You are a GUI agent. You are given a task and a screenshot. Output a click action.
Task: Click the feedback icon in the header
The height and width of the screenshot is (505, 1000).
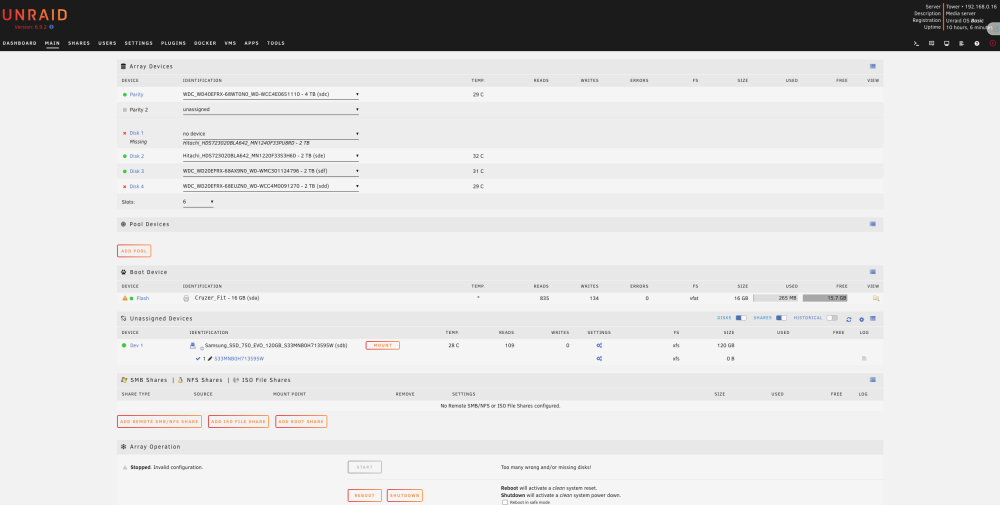pyautogui.click(x=932, y=43)
